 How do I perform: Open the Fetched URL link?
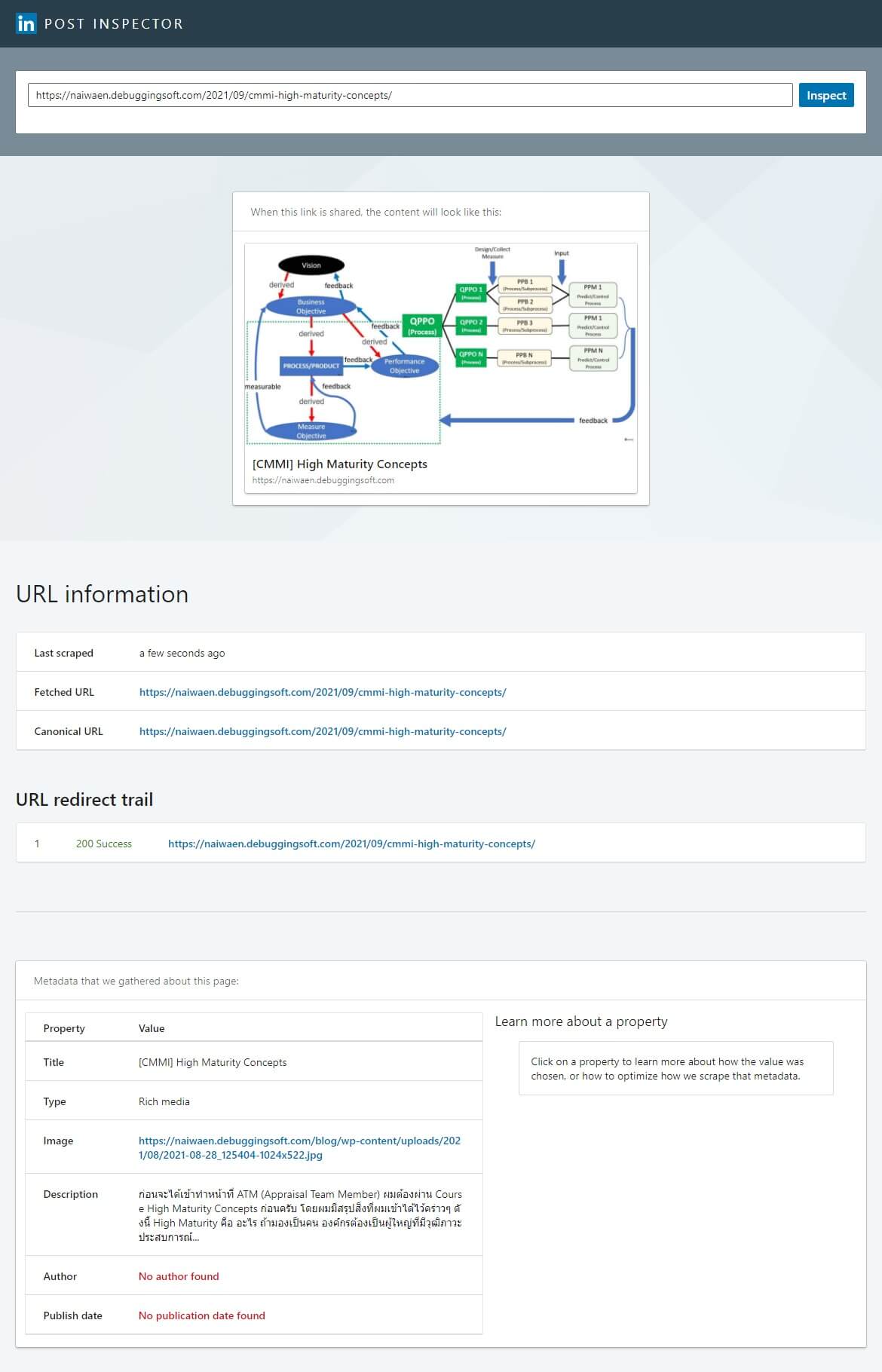(x=323, y=692)
